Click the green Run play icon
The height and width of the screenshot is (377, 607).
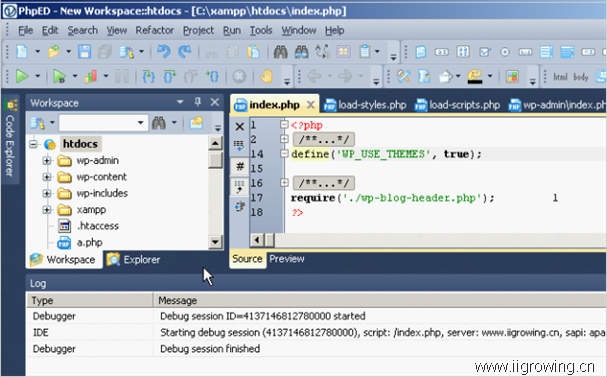pyautogui.click(x=22, y=76)
